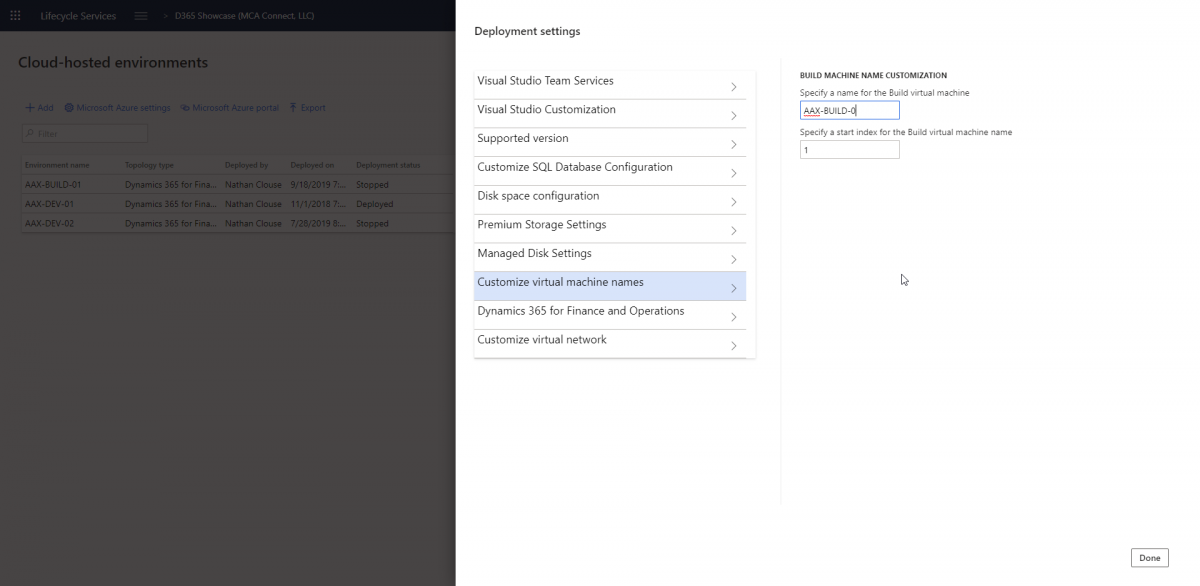Expand the Supported version chevron arrow
This screenshot has height=586, width=1200.
pyautogui.click(x=733, y=145)
